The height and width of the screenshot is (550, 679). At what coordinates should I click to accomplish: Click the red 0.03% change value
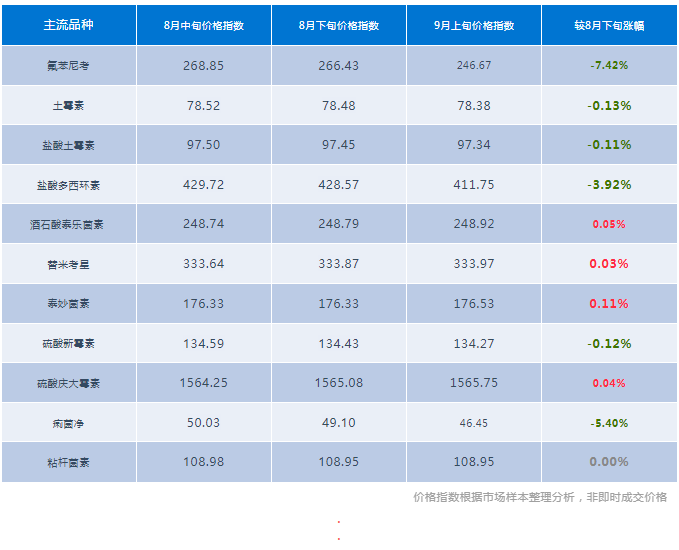609,263
